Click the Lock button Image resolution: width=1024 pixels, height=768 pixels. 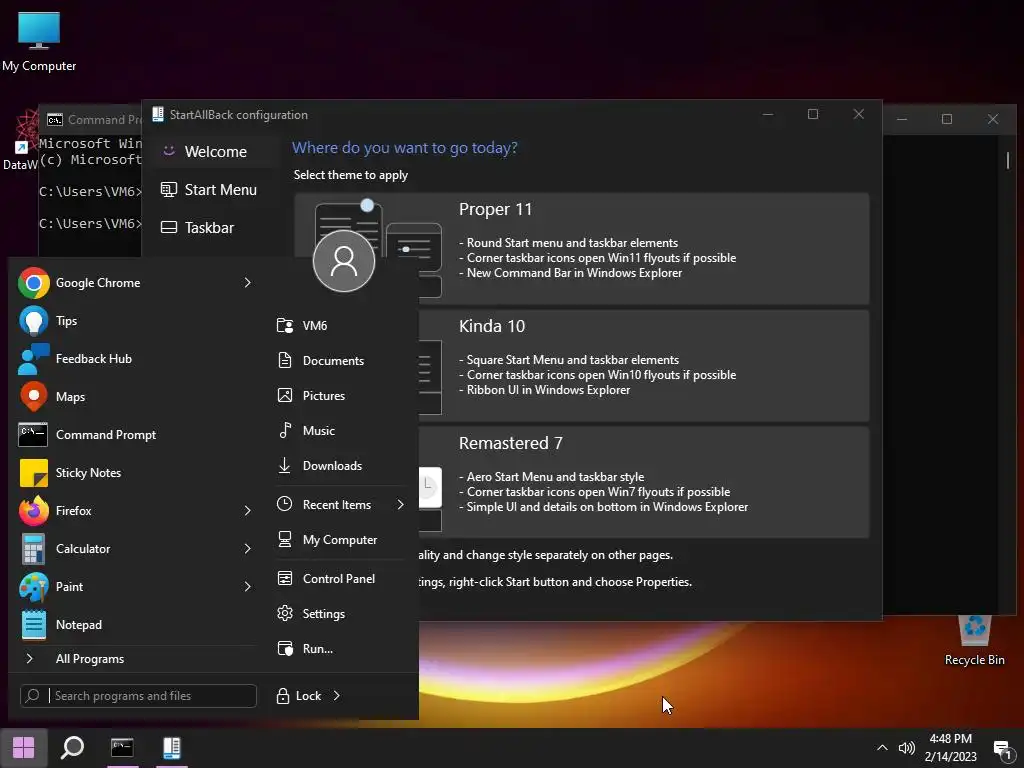[298, 696]
